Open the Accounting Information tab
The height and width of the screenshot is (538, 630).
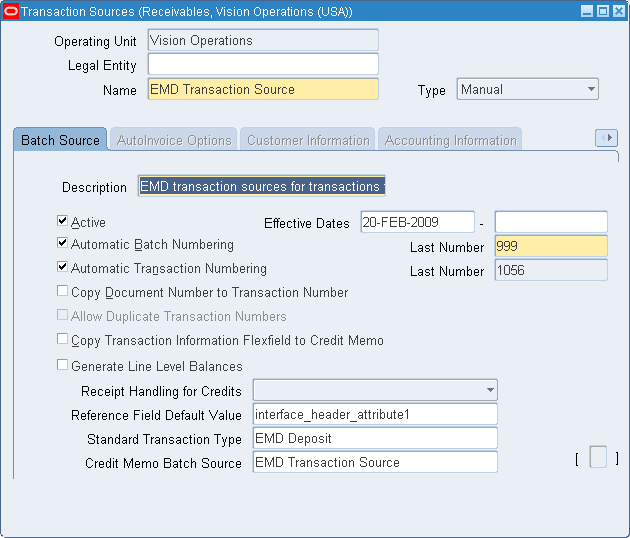450,140
